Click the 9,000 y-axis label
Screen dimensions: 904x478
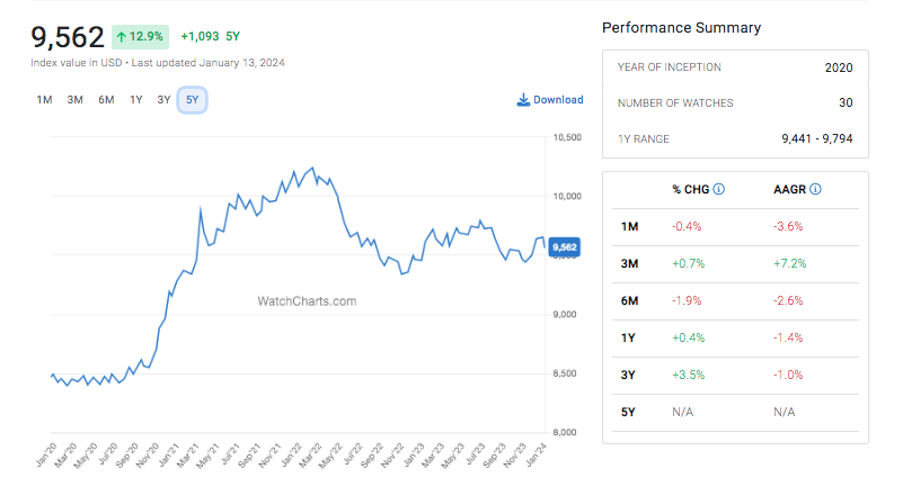tap(564, 314)
